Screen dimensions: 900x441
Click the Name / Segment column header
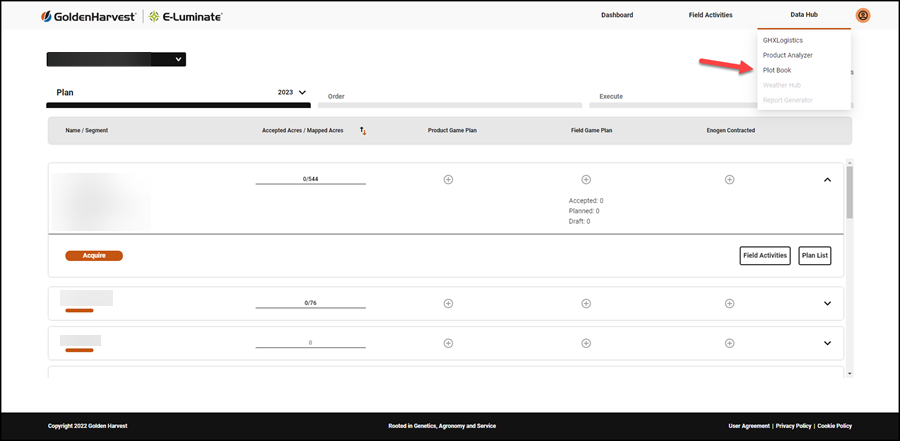87,130
